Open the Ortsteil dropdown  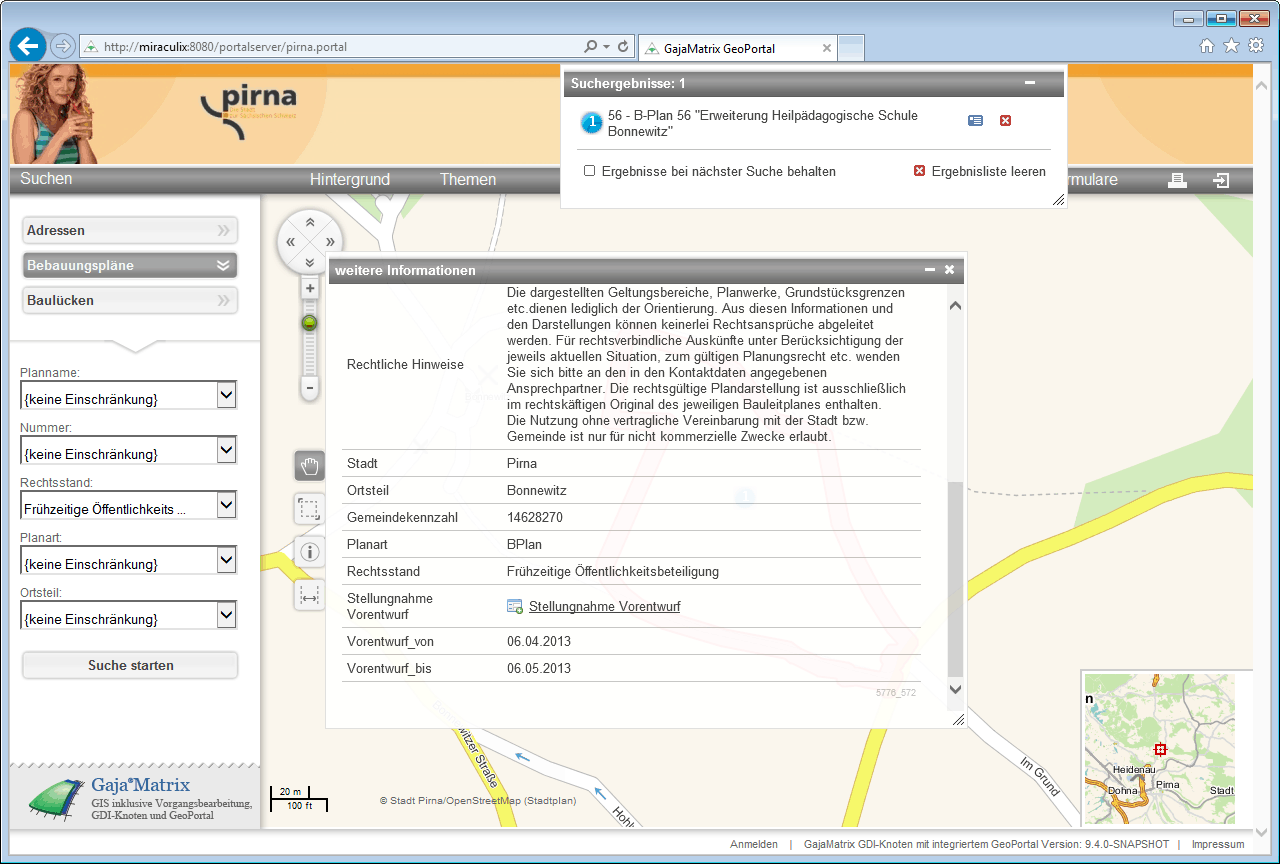coord(227,617)
